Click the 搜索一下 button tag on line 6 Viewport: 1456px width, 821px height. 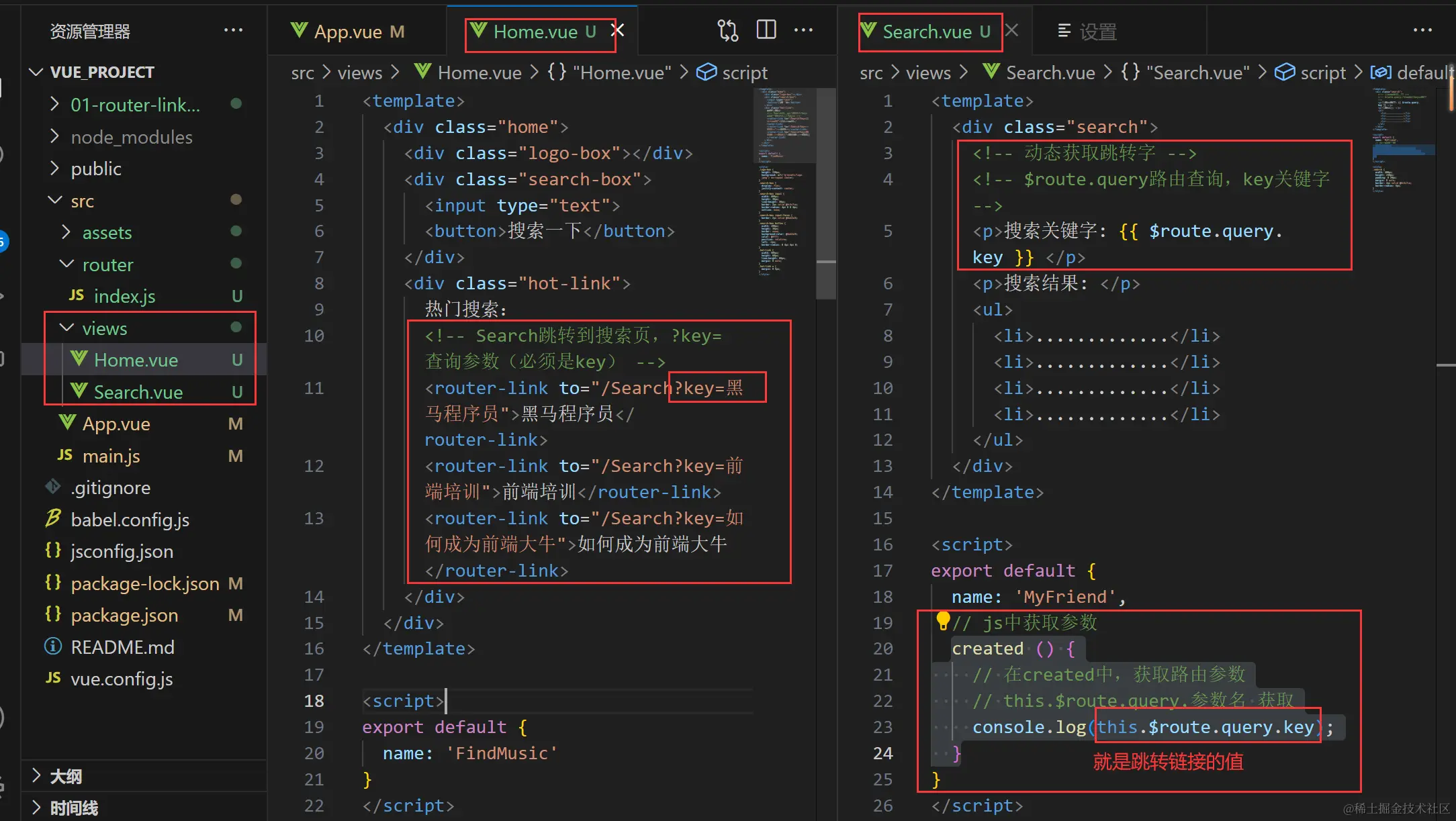[549, 231]
